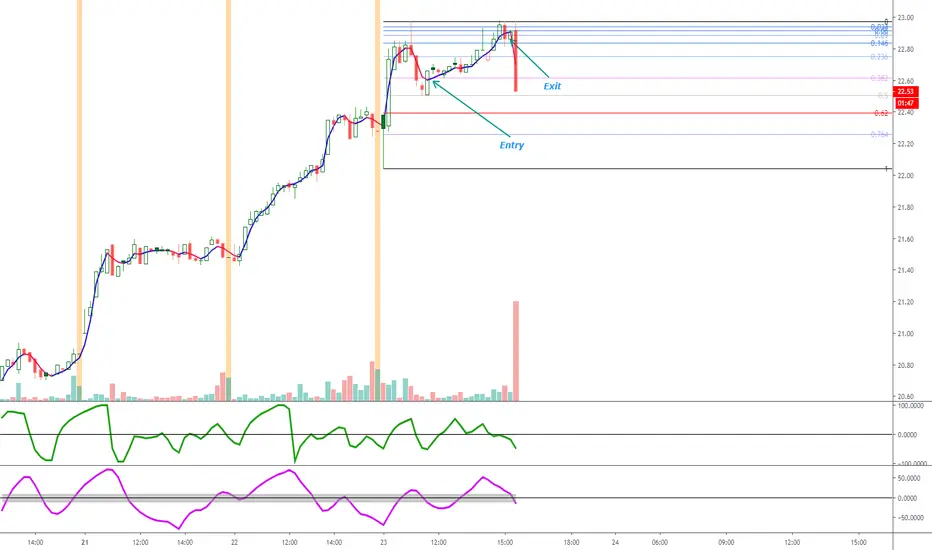The image size is (932, 550).
Task: Click the red 22.53 current price label
Action: coord(906,92)
